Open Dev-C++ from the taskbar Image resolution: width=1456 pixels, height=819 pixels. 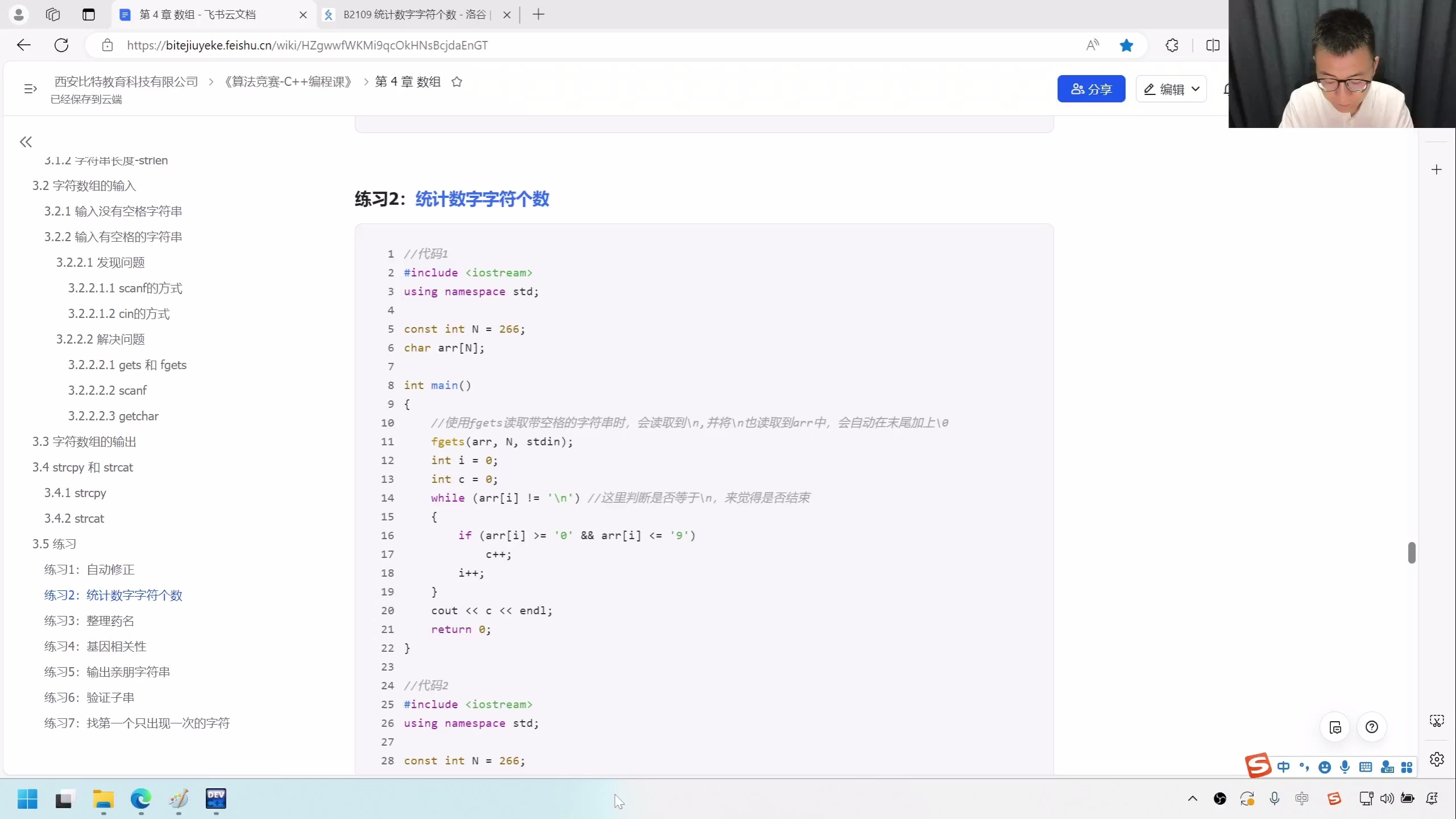click(216, 799)
